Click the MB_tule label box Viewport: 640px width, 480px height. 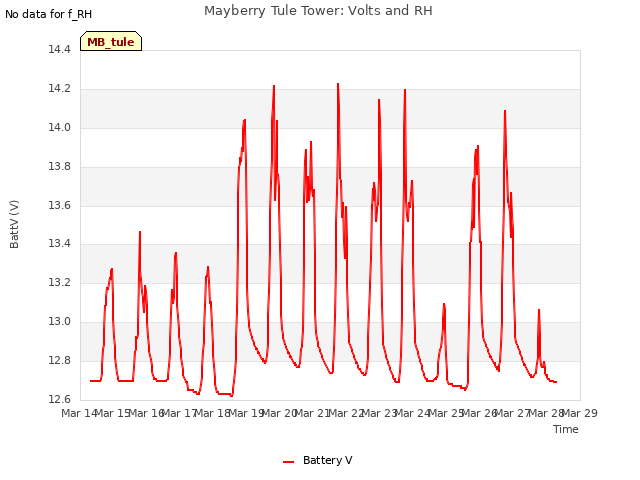click(x=111, y=41)
